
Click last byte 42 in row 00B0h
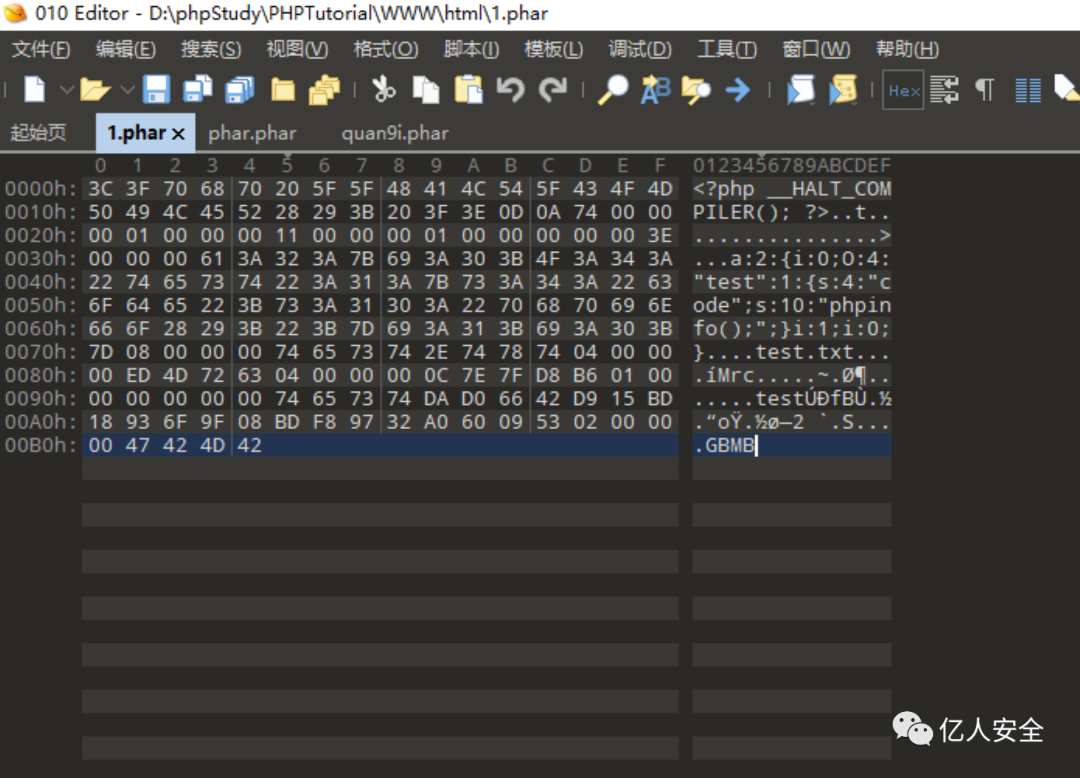coord(249,445)
